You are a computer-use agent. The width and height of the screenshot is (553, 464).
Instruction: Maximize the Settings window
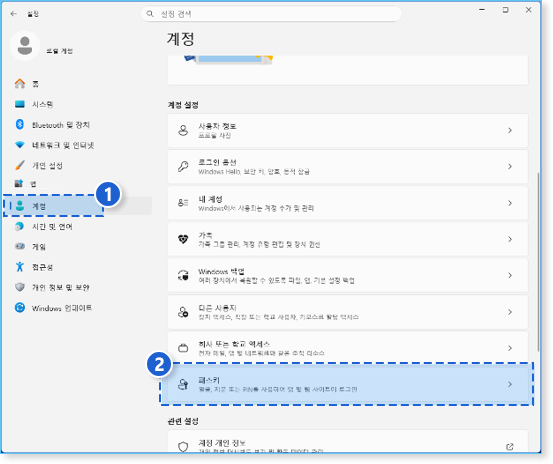point(505,10)
